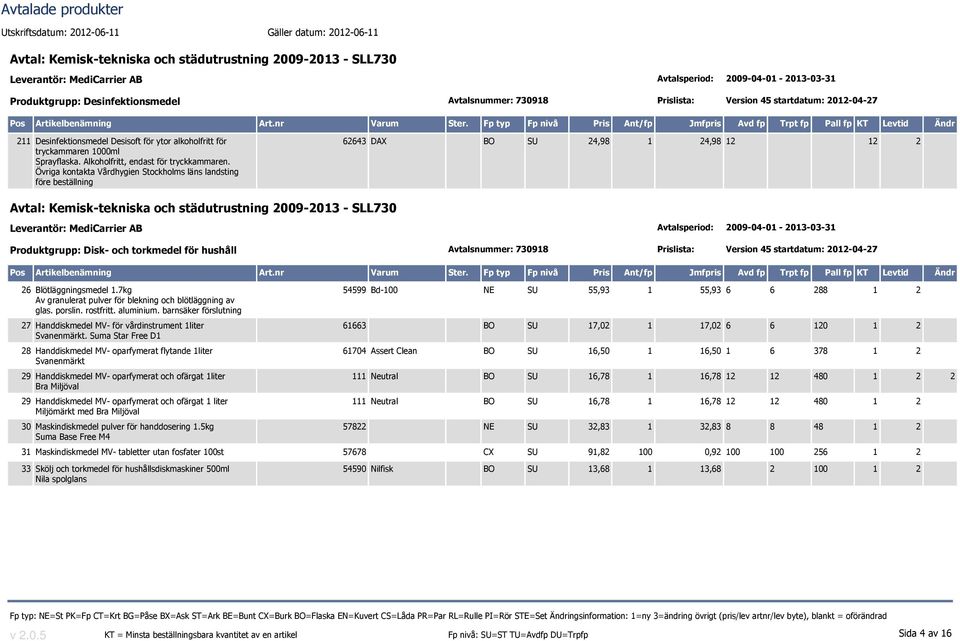Select the Fp typ value "CX"

(489, 452)
